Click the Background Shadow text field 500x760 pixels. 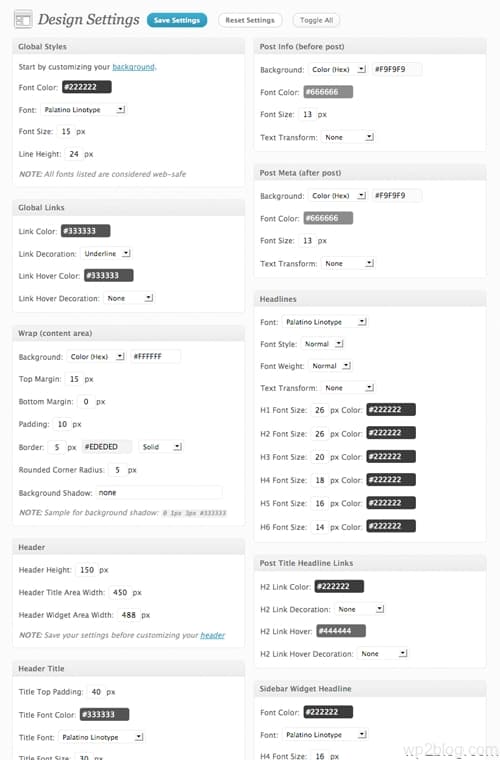point(159,493)
